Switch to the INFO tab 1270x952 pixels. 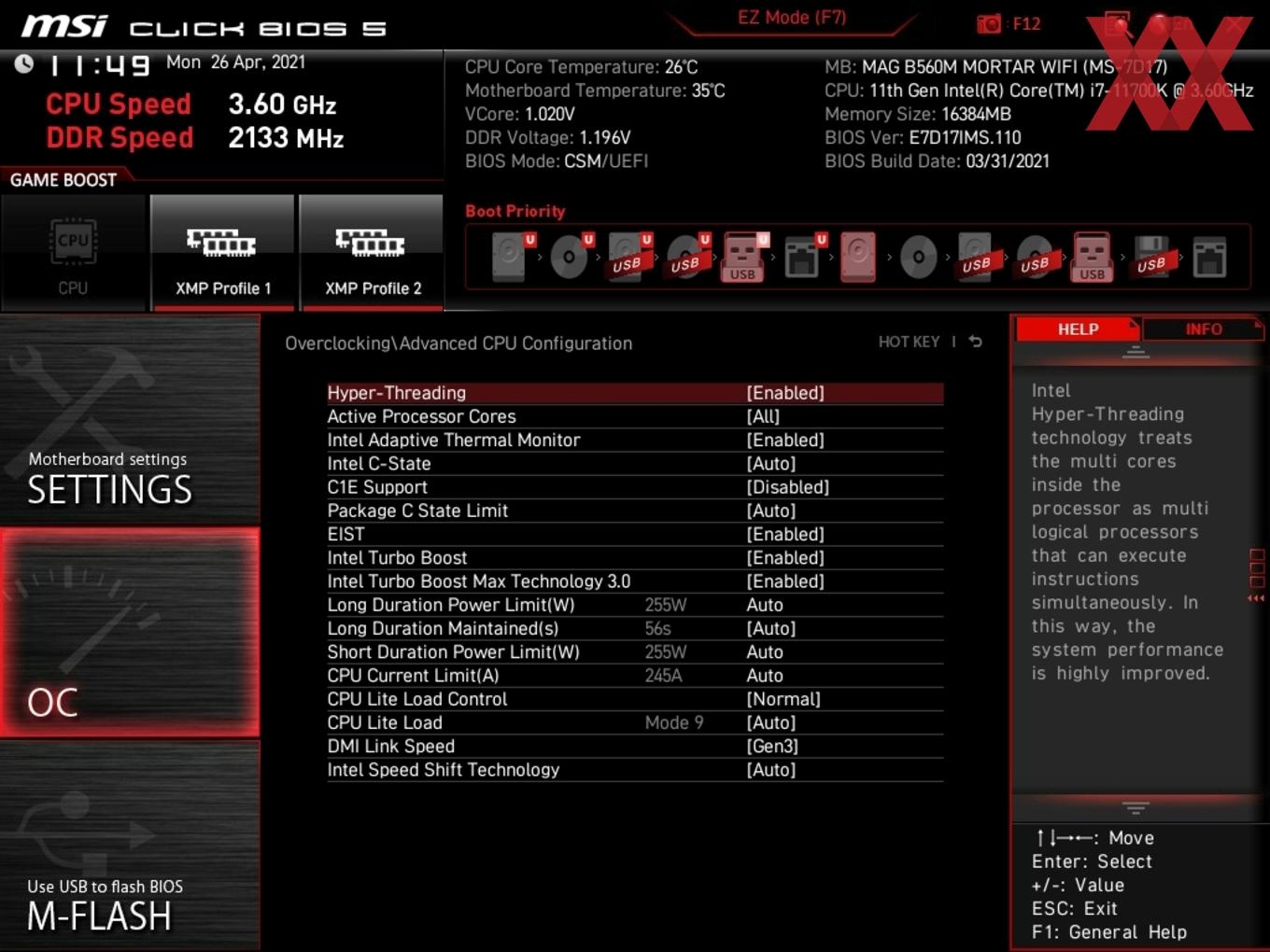[1203, 329]
